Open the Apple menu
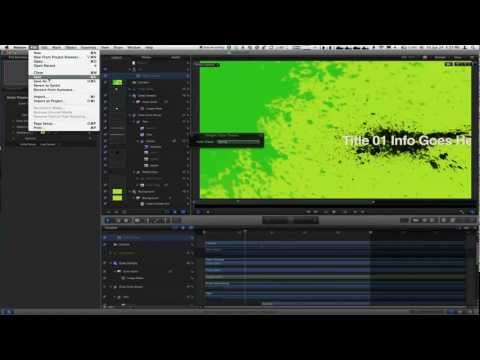The width and height of the screenshot is (480, 360). [6, 47]
